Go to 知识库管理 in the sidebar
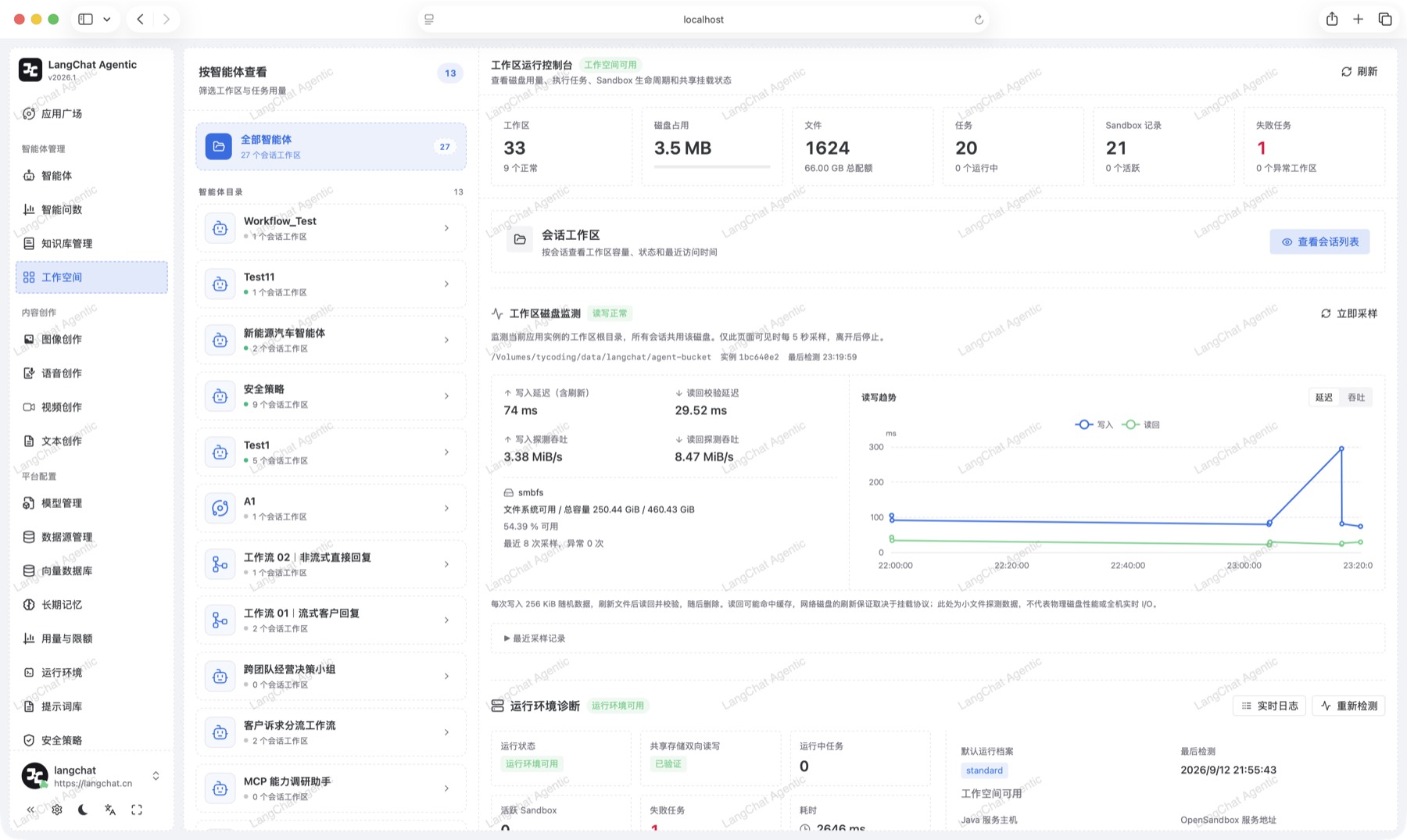The width and height of the screenshot is (1407, 840). [91, 243]
